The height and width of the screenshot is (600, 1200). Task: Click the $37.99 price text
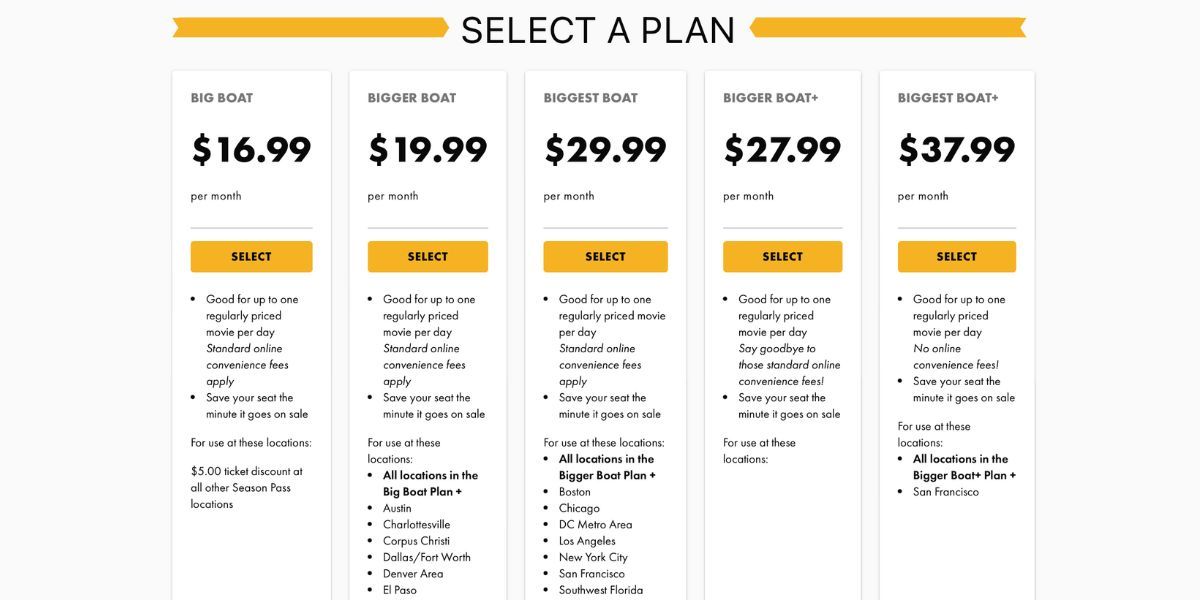956,150
